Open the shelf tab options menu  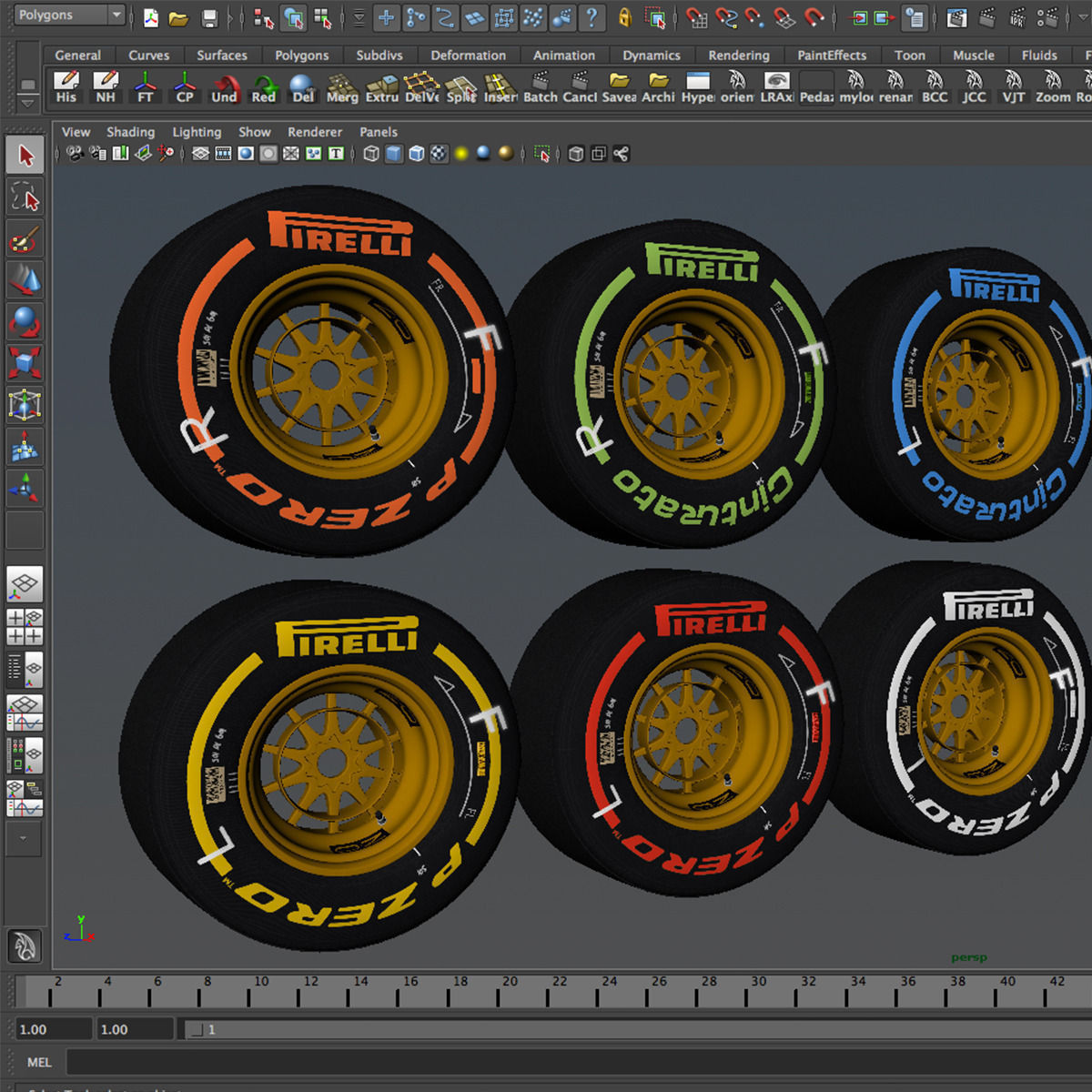pyautogui.click(x=27, y=85)
